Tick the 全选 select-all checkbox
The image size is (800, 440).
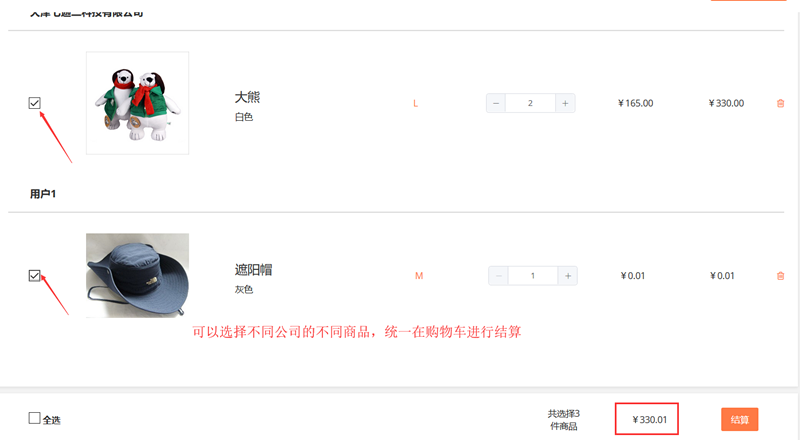pyautogui.click(x=34, y=418)
